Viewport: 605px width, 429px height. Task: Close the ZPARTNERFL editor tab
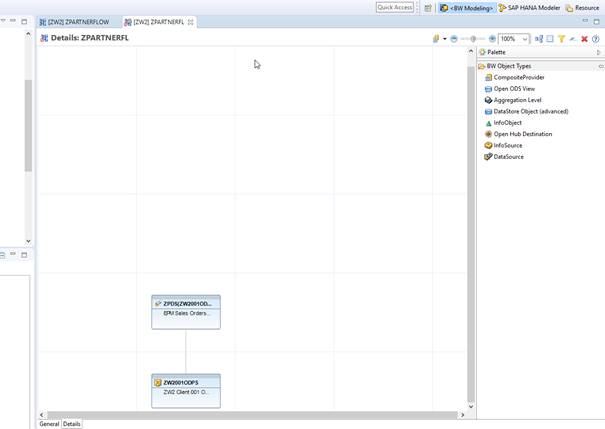point(191,22)
